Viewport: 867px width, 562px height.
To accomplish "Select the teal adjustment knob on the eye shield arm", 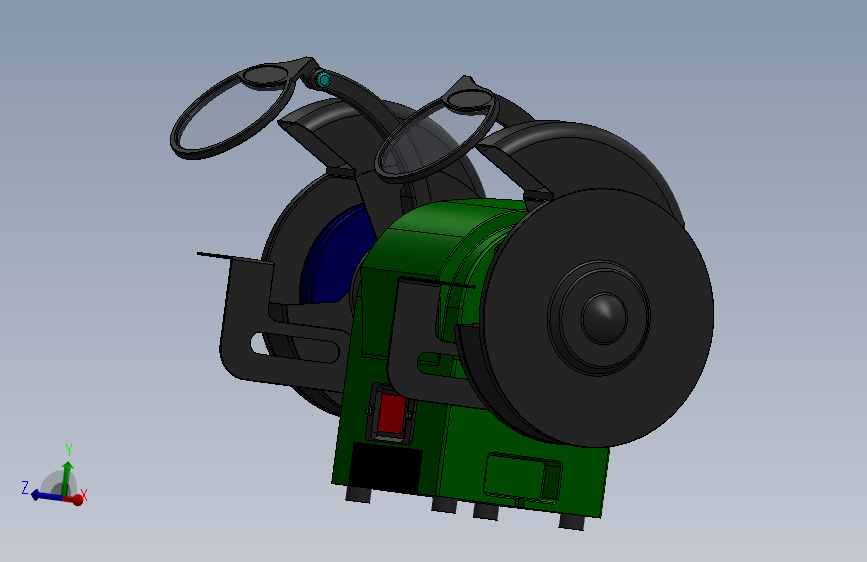I will (x=323, y=80).
